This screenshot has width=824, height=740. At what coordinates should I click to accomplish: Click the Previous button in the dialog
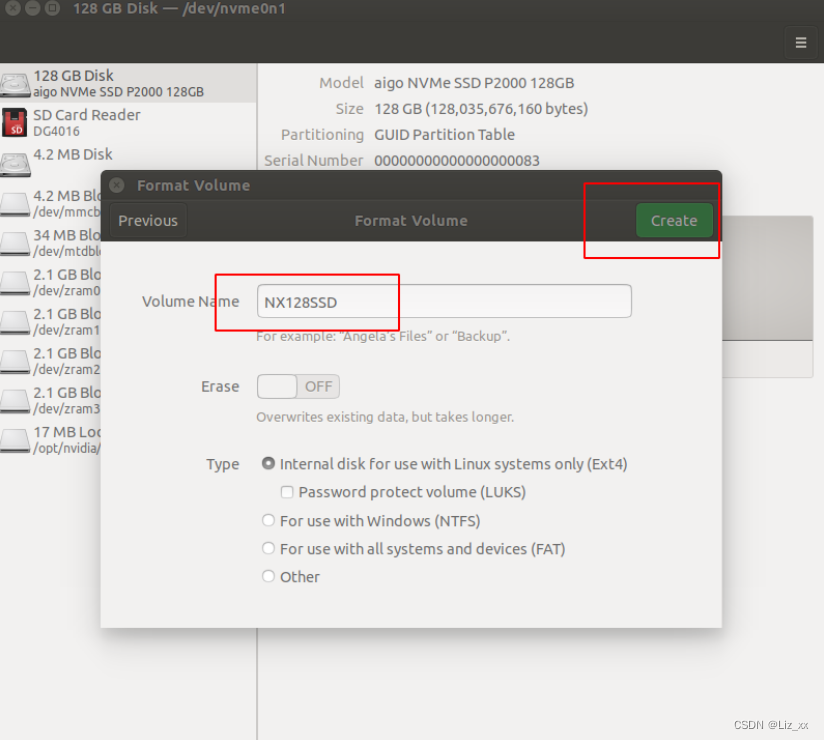(x=147, y=220)
